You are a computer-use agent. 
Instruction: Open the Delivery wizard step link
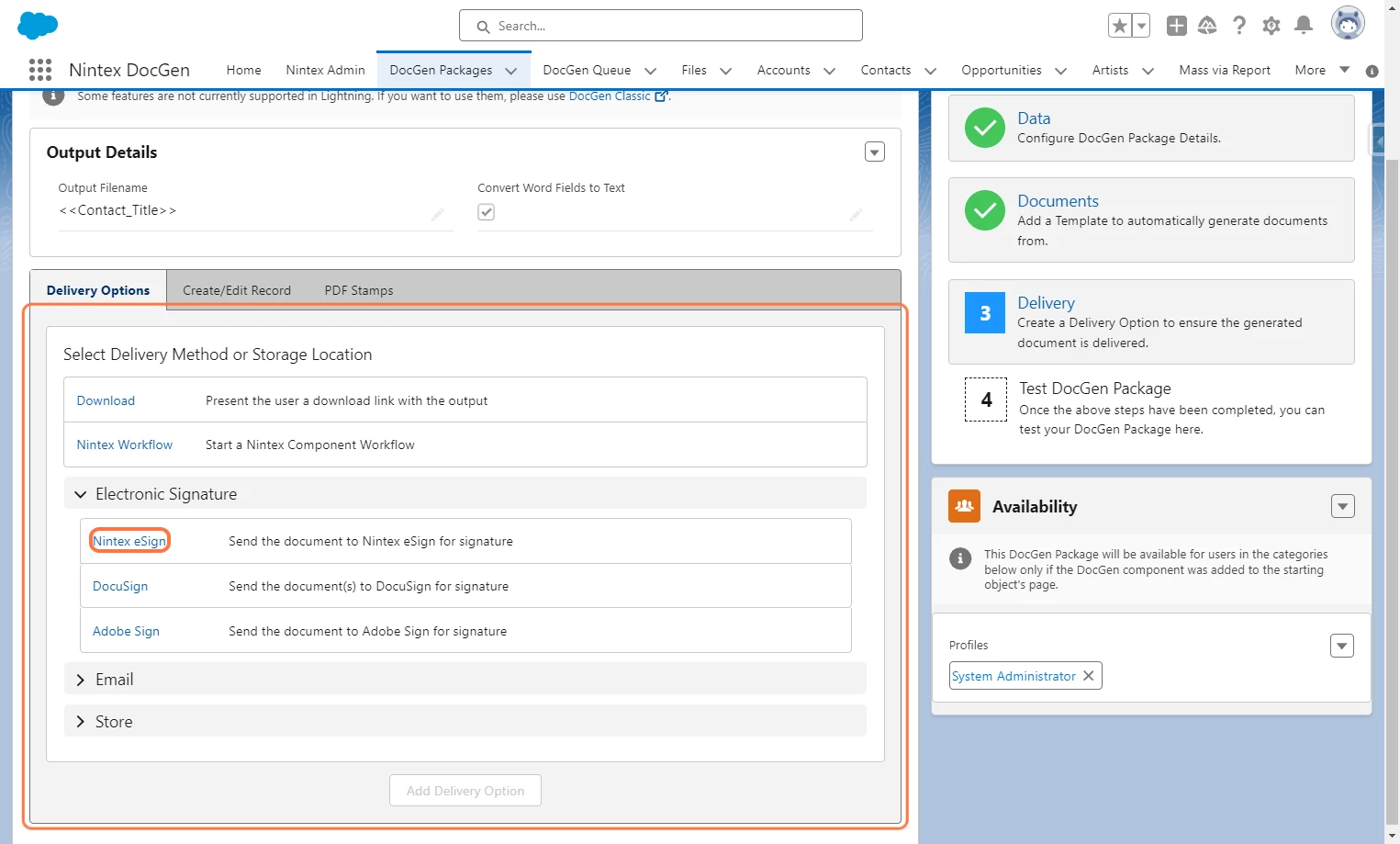[1046, 303]
